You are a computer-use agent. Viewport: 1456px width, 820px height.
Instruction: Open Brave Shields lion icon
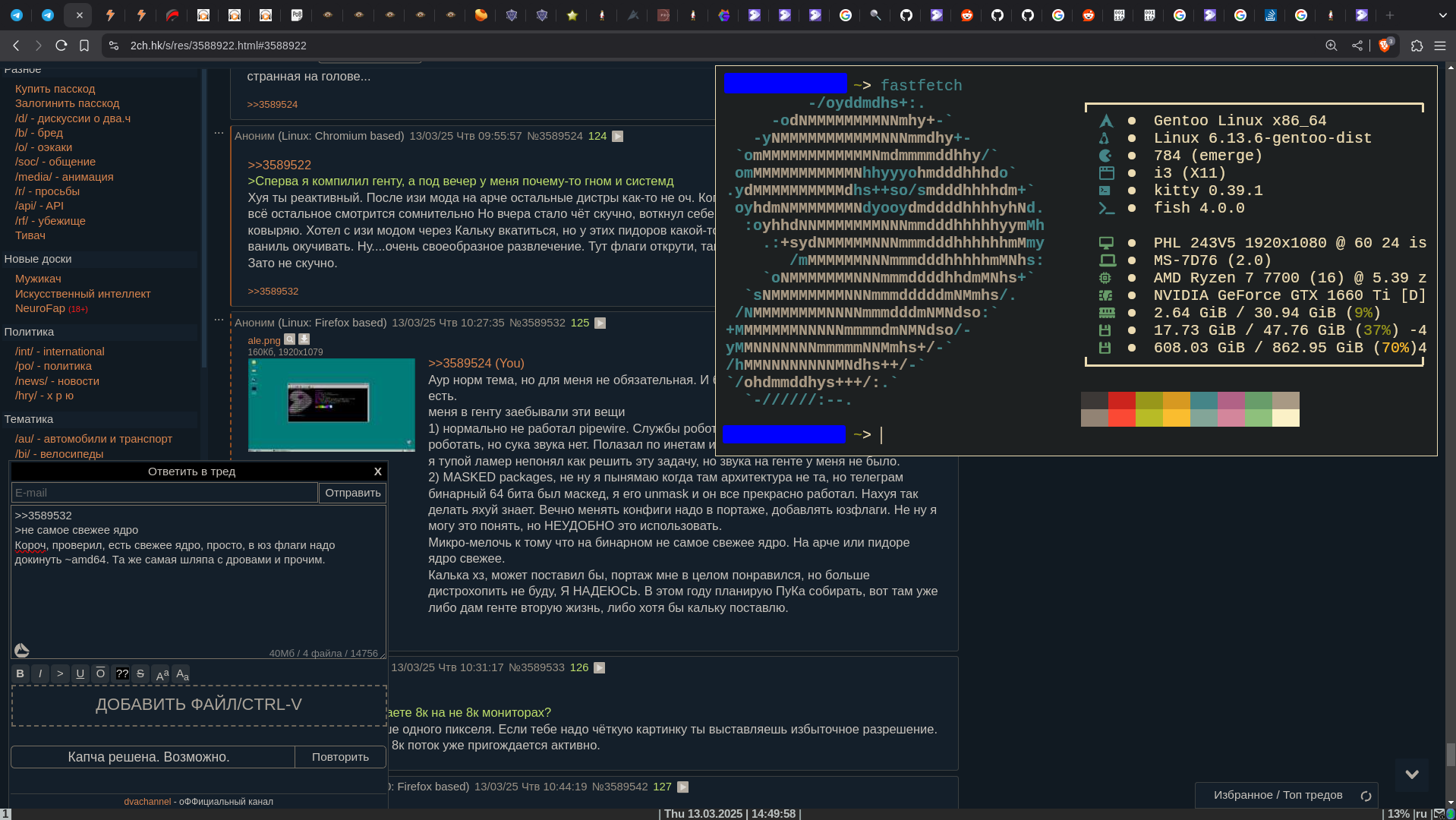tap(1385, 46)
